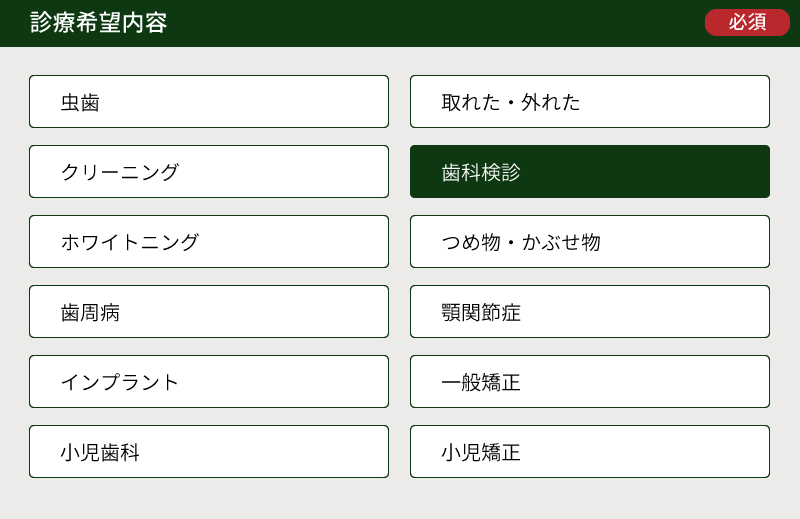
Task: Select つめ物・かぶせ物 option
Action: (x=589, y=242)
